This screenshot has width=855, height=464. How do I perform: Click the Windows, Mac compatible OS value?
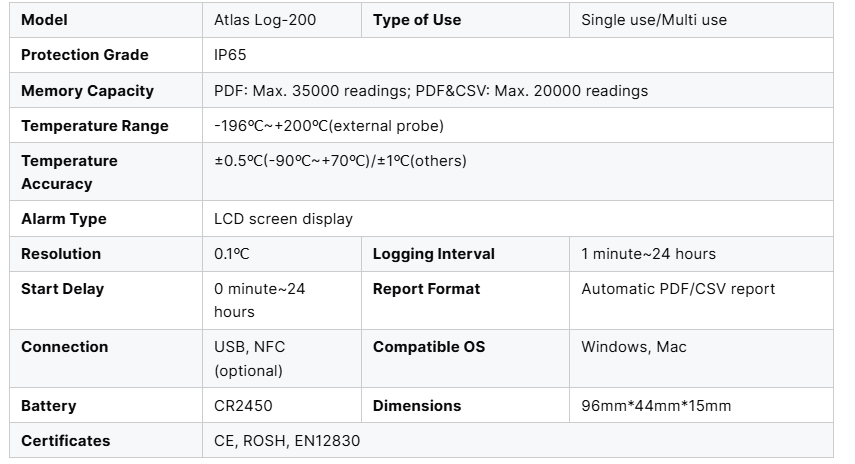[x=634, y=347]
